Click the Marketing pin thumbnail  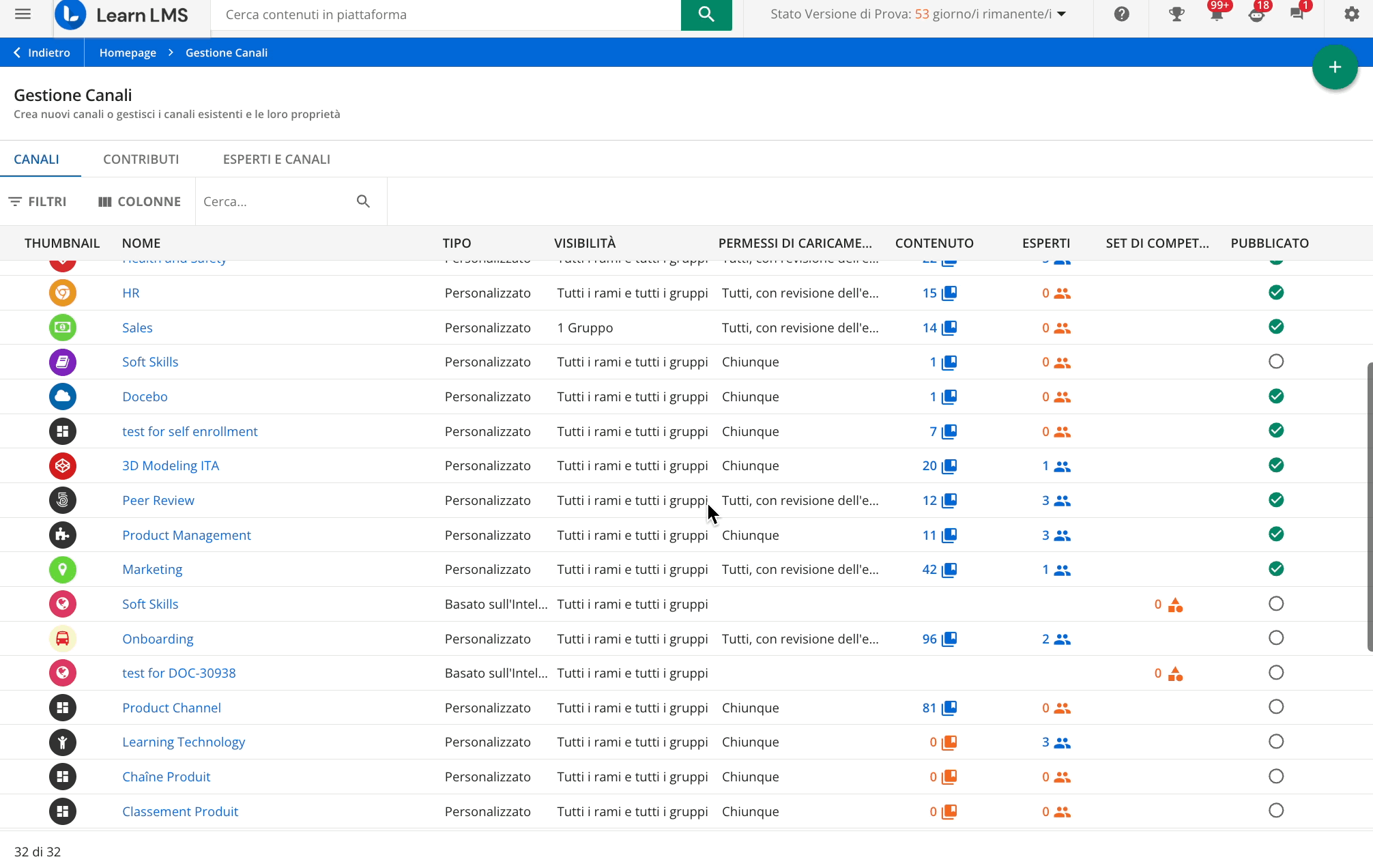coord(62,569)
